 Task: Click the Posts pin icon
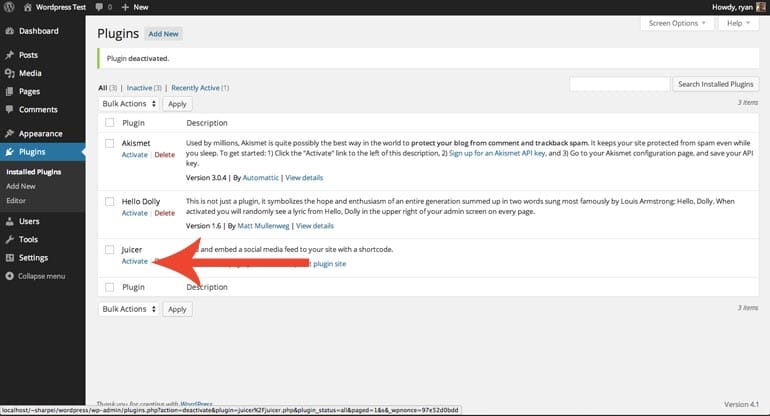pyautogui.click(x=9, y=55)
